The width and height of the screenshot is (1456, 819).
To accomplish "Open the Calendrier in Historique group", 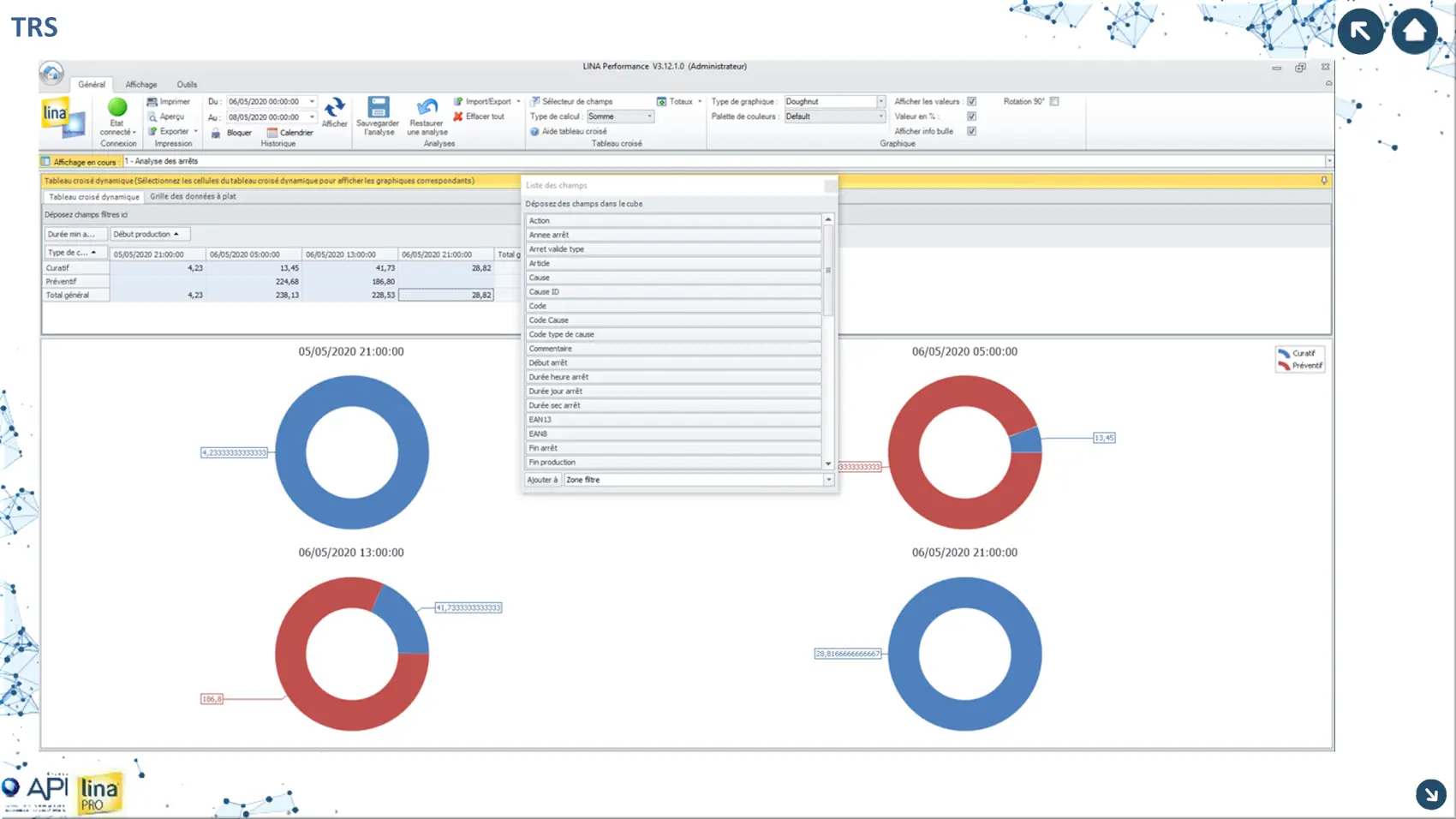I will point(289,133).
